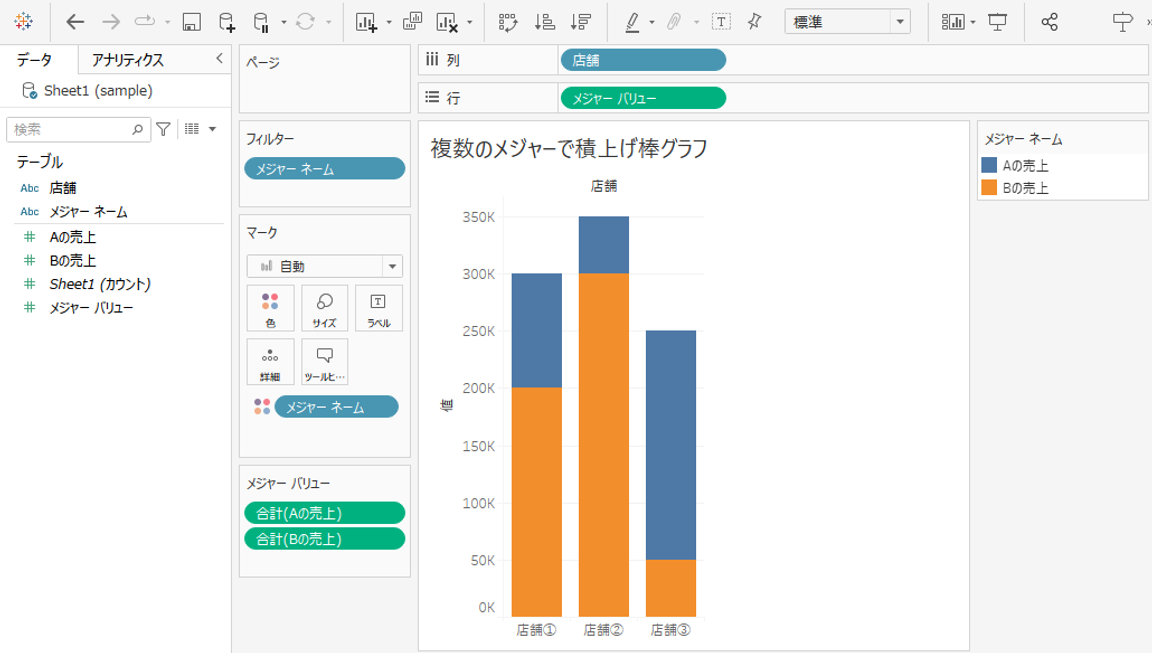Image resolution: width=1152 pixels, height=653 pixels.
Task: Click the Replay animation icon
Action: [x=145, y=21]
